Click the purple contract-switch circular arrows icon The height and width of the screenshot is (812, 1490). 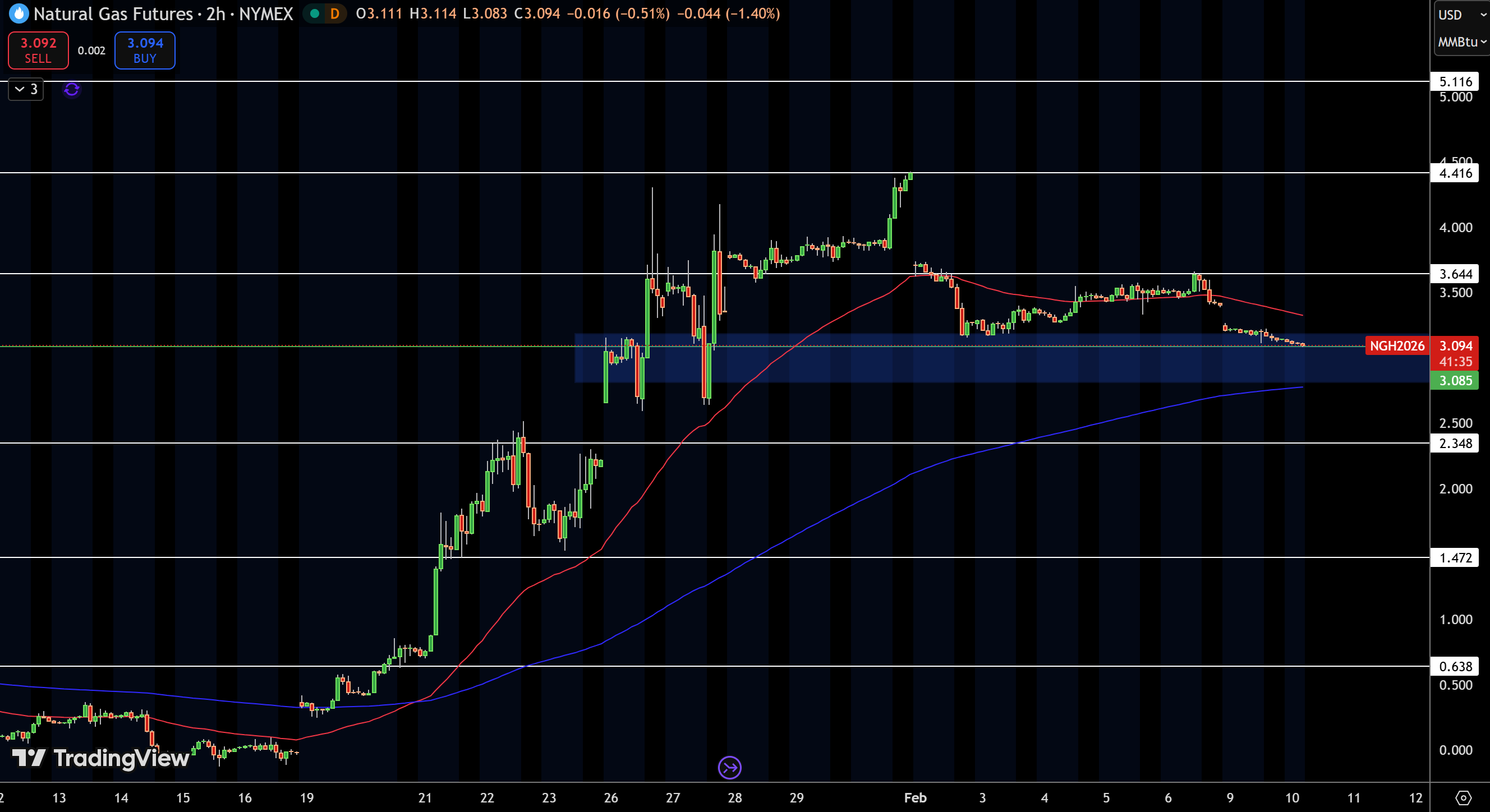[x=72, y=90]
